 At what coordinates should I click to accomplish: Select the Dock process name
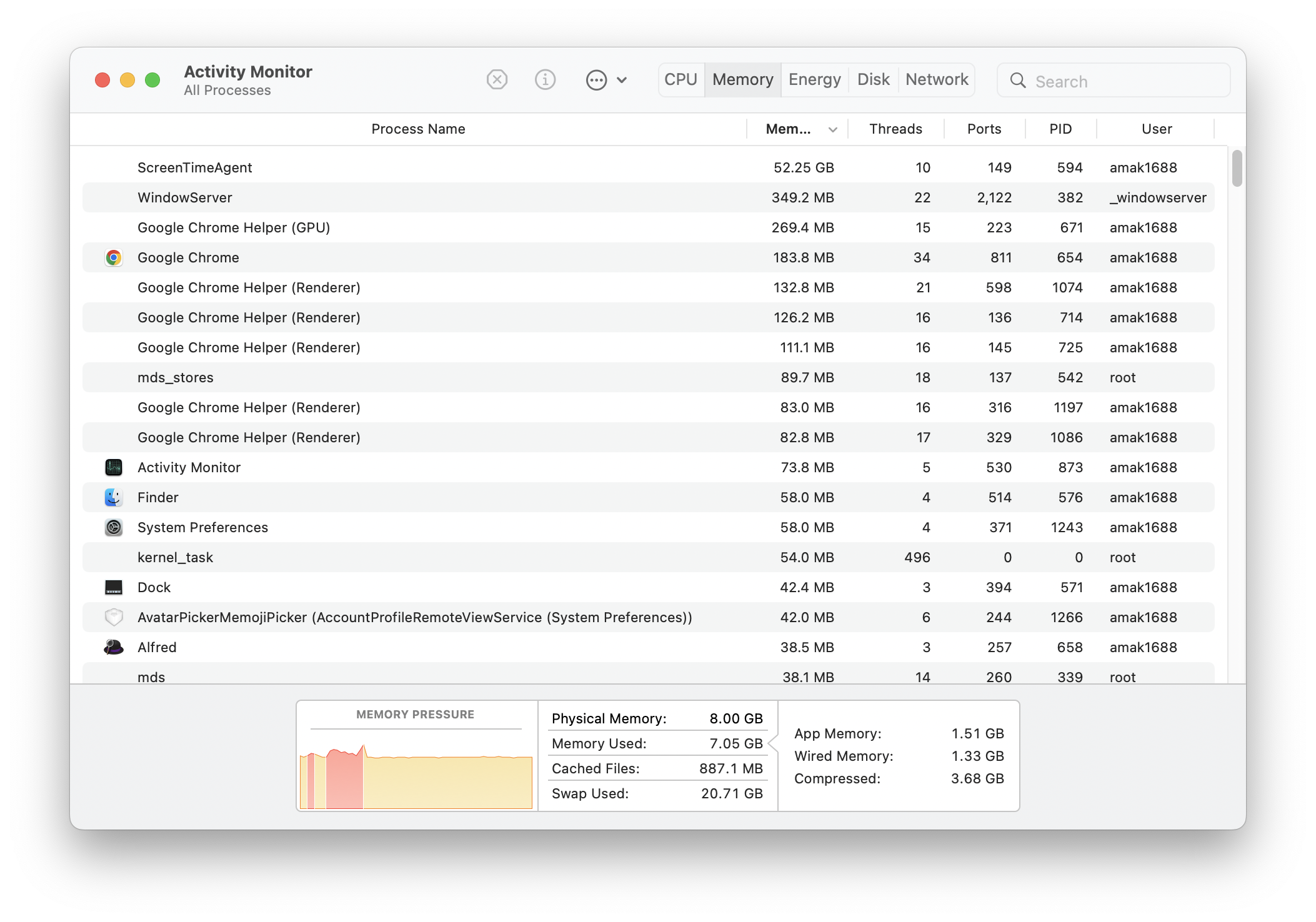point(154,587)
